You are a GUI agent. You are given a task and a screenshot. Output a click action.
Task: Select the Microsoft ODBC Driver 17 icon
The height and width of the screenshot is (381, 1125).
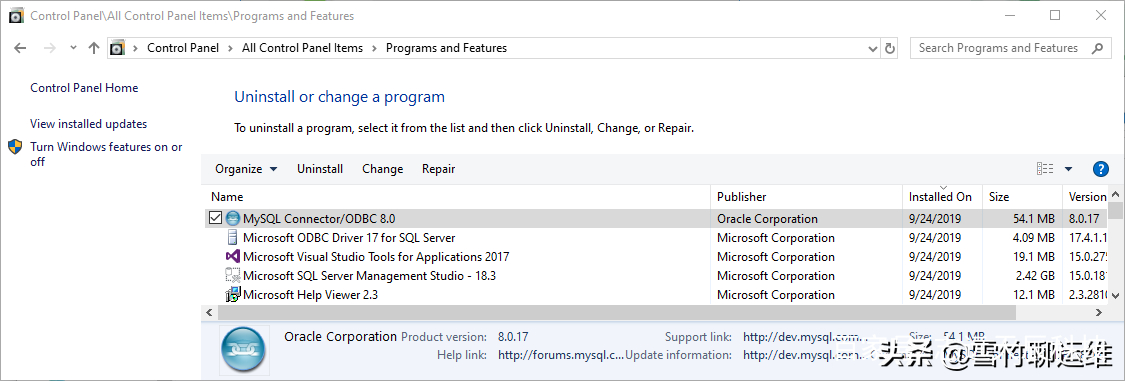[x=232, y=237]
